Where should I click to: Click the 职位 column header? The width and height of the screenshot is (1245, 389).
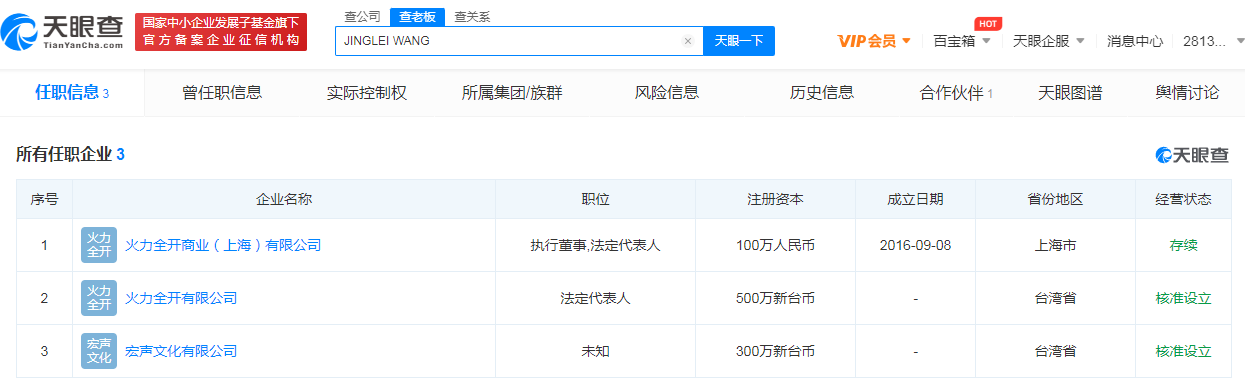pyautogui.click(x=596, y=199)
